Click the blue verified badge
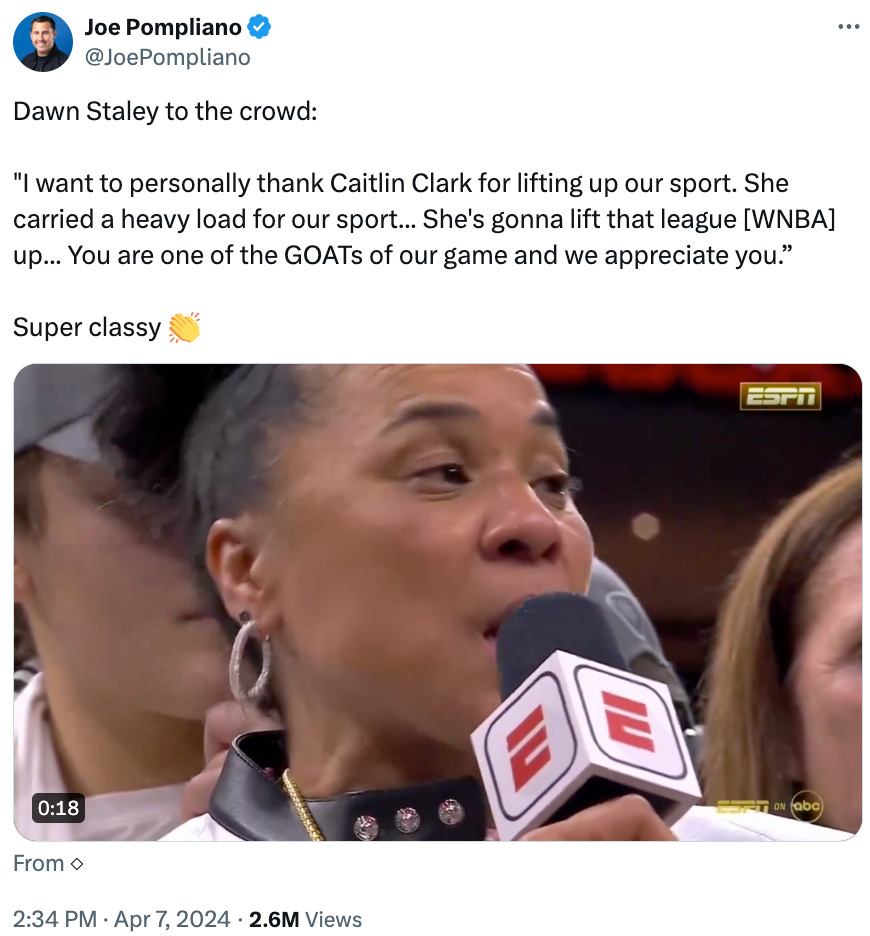870x936 pixels. point(259,27)
